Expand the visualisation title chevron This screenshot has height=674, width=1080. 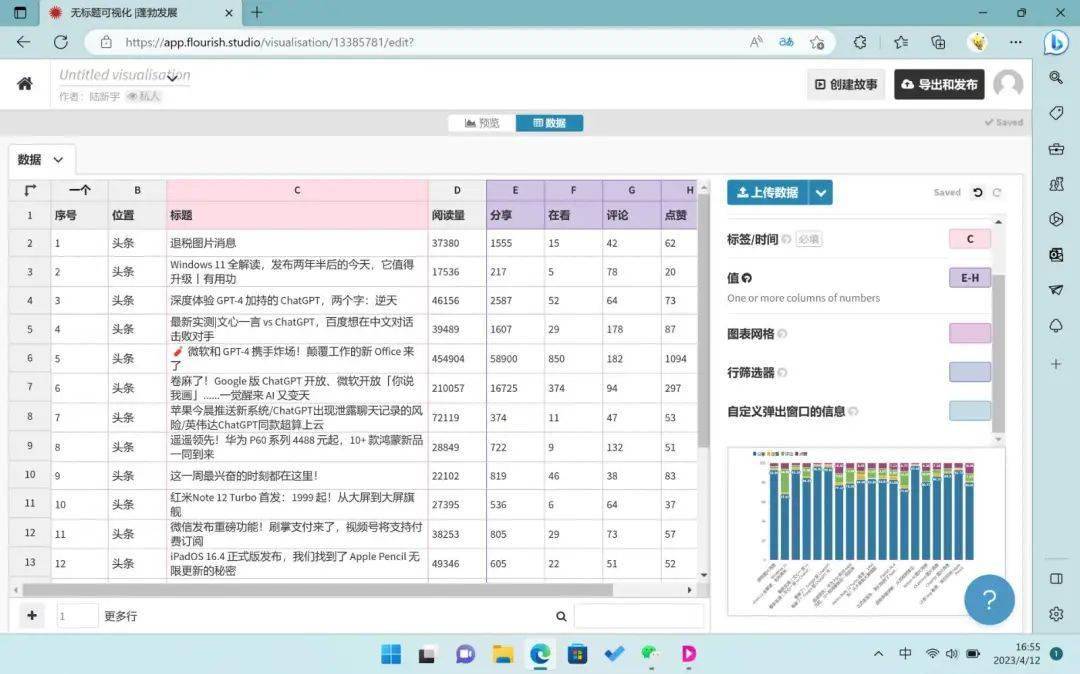(172, 78)
